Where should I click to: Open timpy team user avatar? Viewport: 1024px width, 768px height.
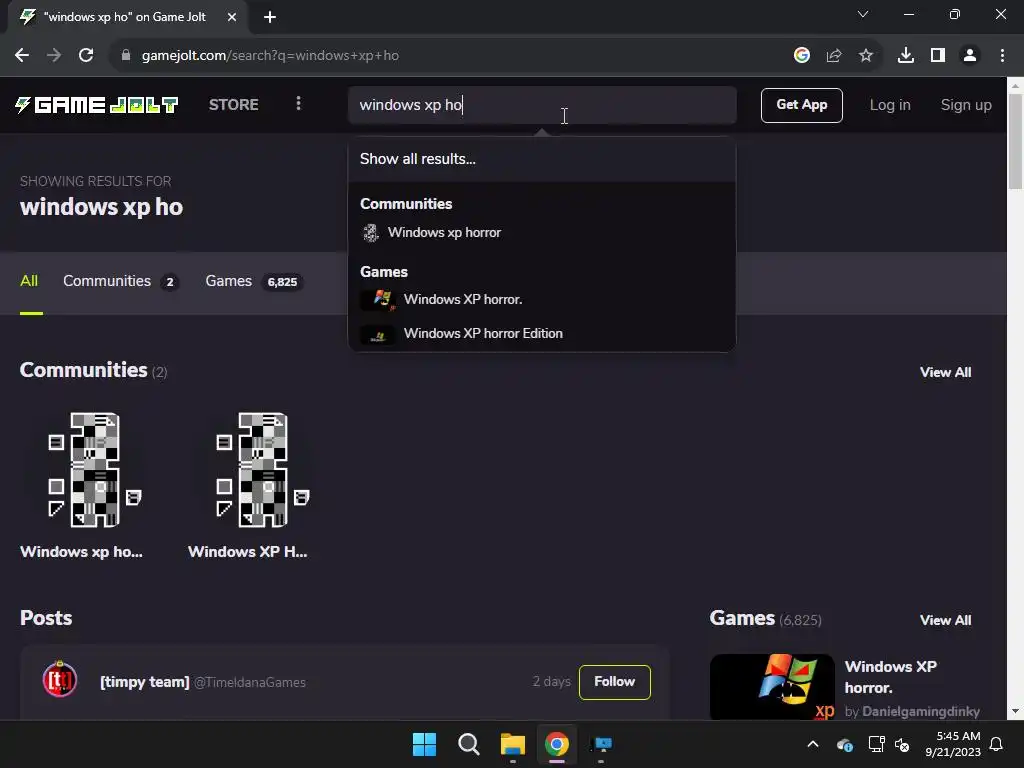click(x=60, y=680)
